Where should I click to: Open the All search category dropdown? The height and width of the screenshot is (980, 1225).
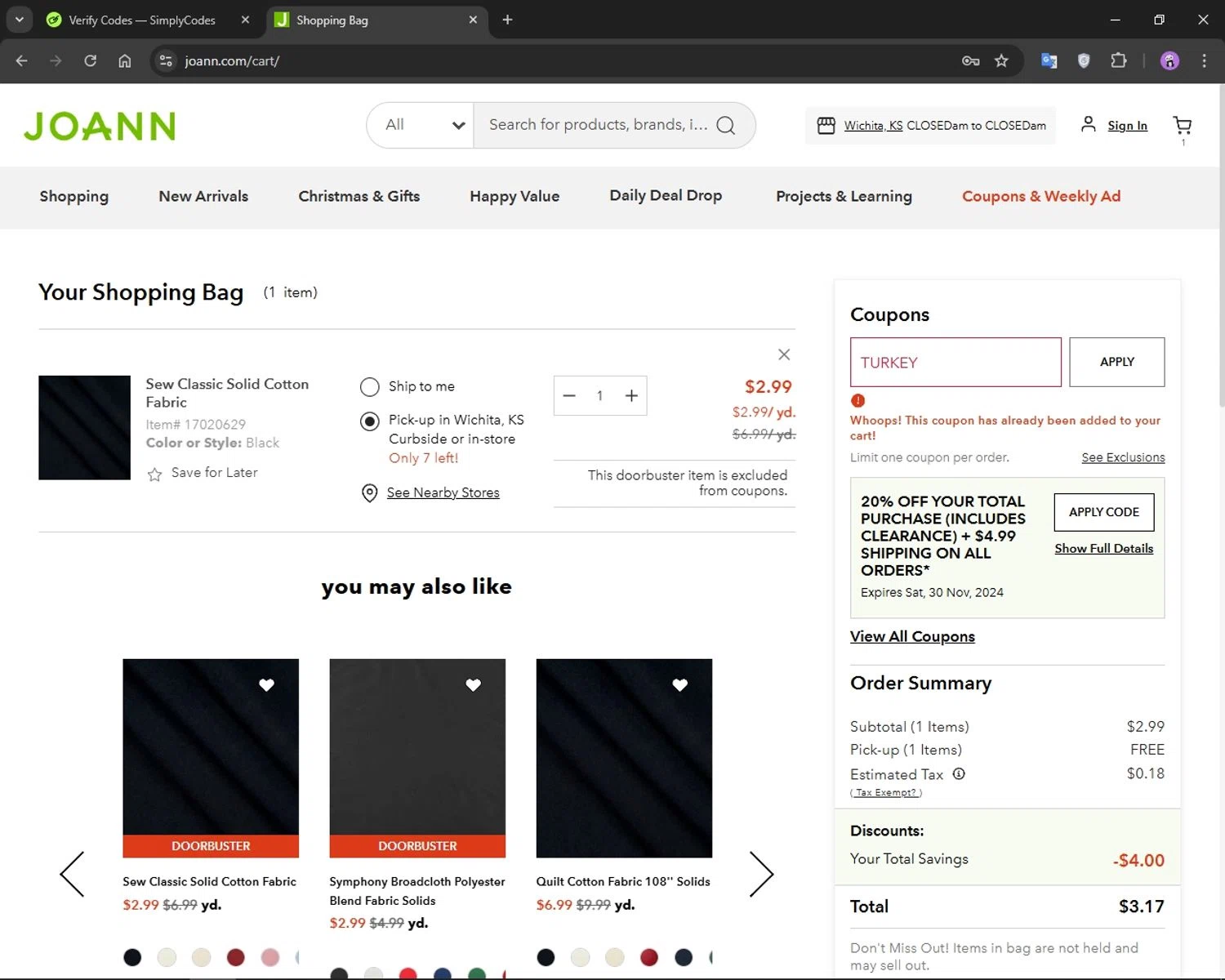(421, 125)
